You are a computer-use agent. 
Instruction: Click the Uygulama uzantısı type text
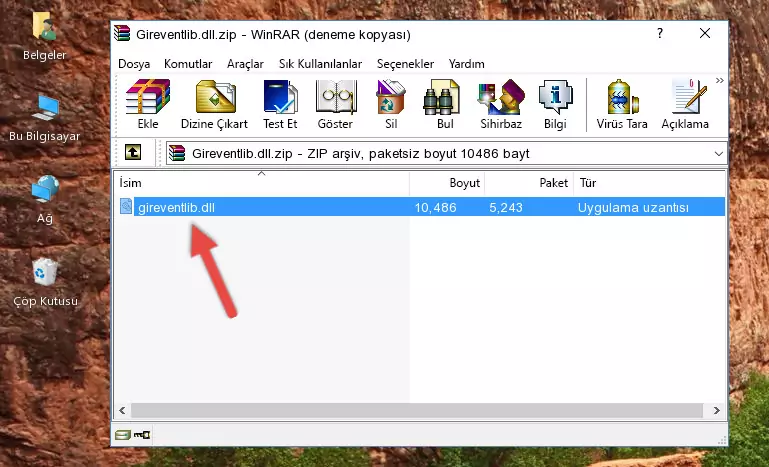pyautogui.click(x=633, y=208)
